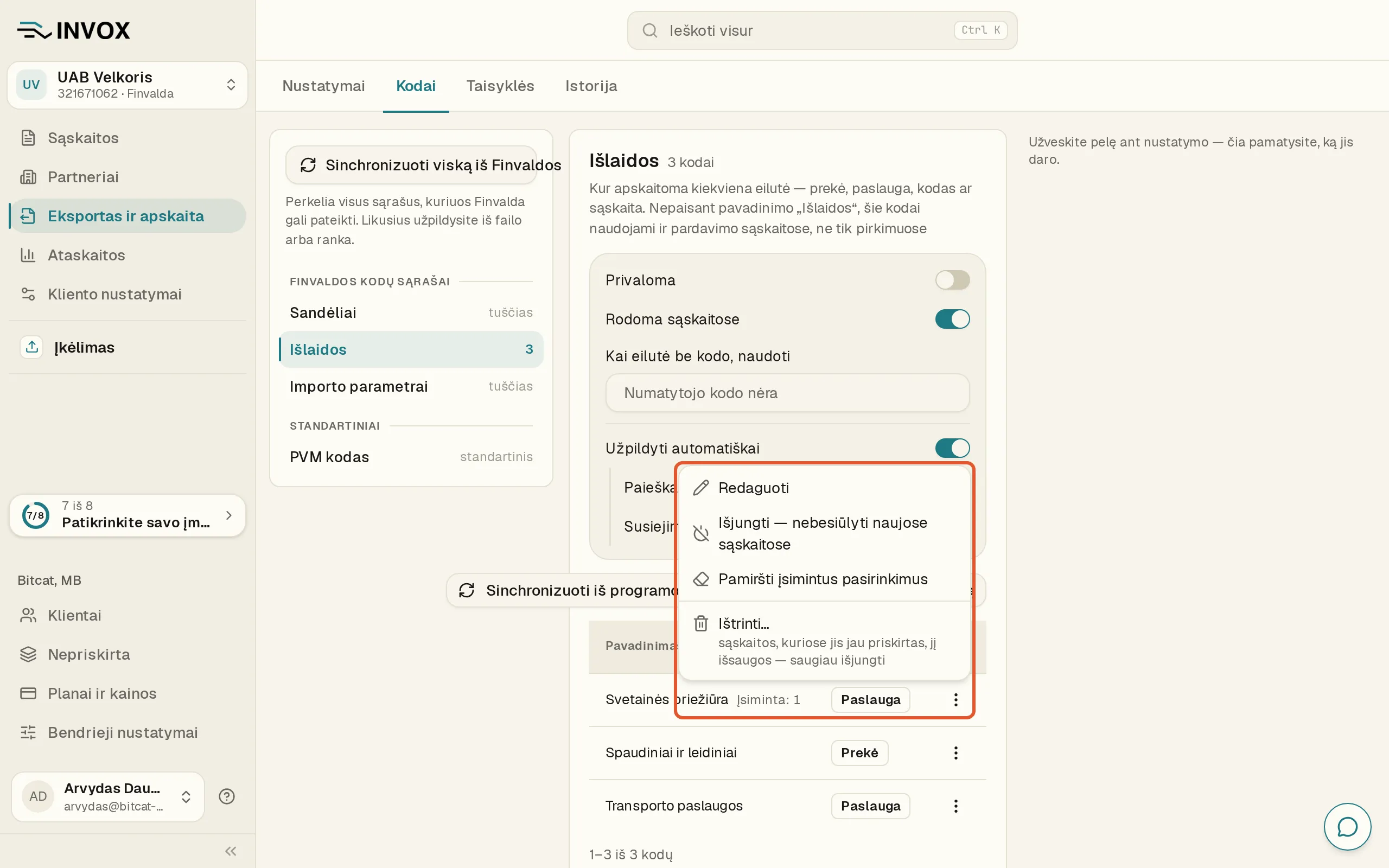Click Sinchronizuoti viską iš Finvaldos button
The height and width of the screenshot is (868, 1389).
tap(411, 165)
